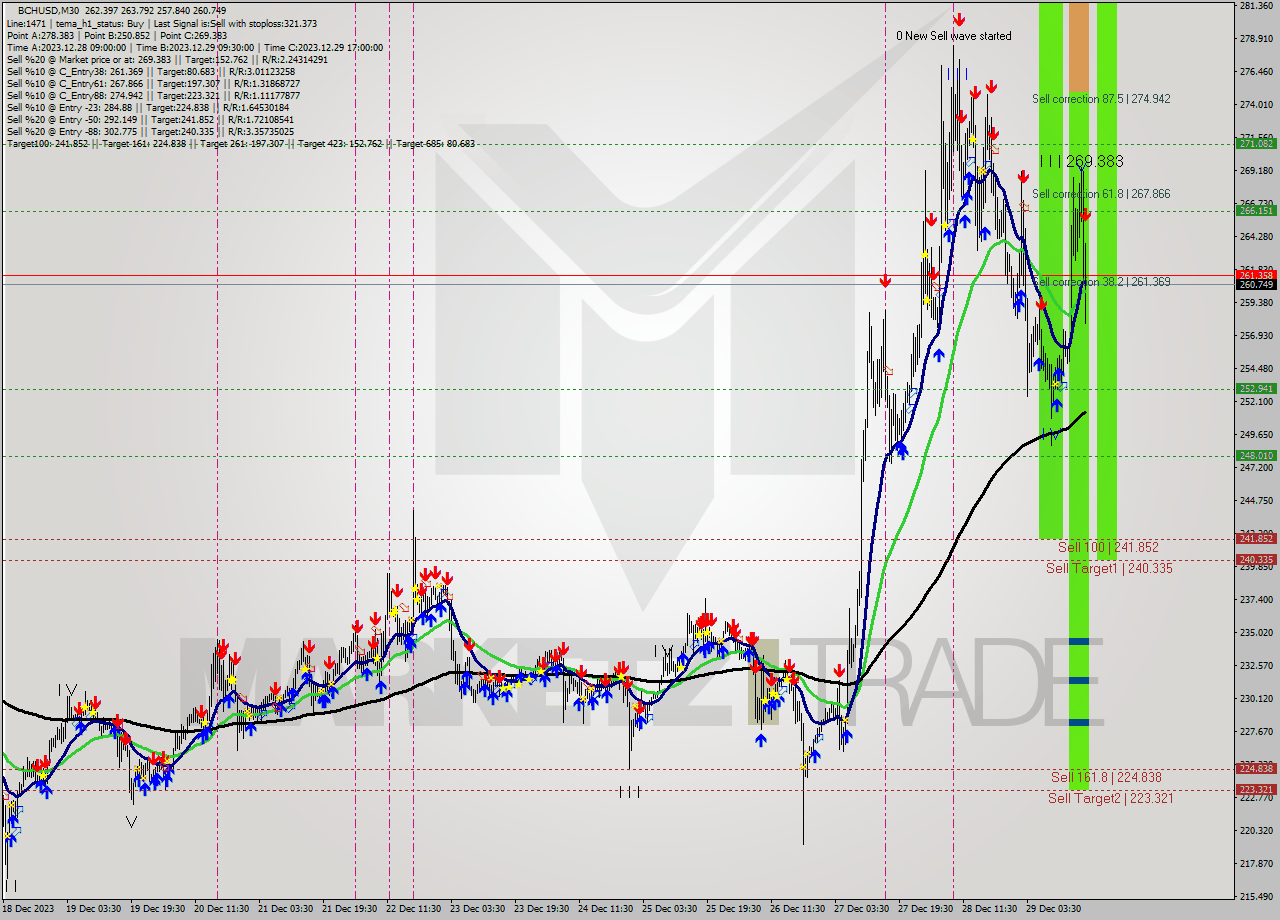The width and height of the screenshot is (1280, 920).
Task: Click the 232.570 price axis label
Action: pos(1256,665)
